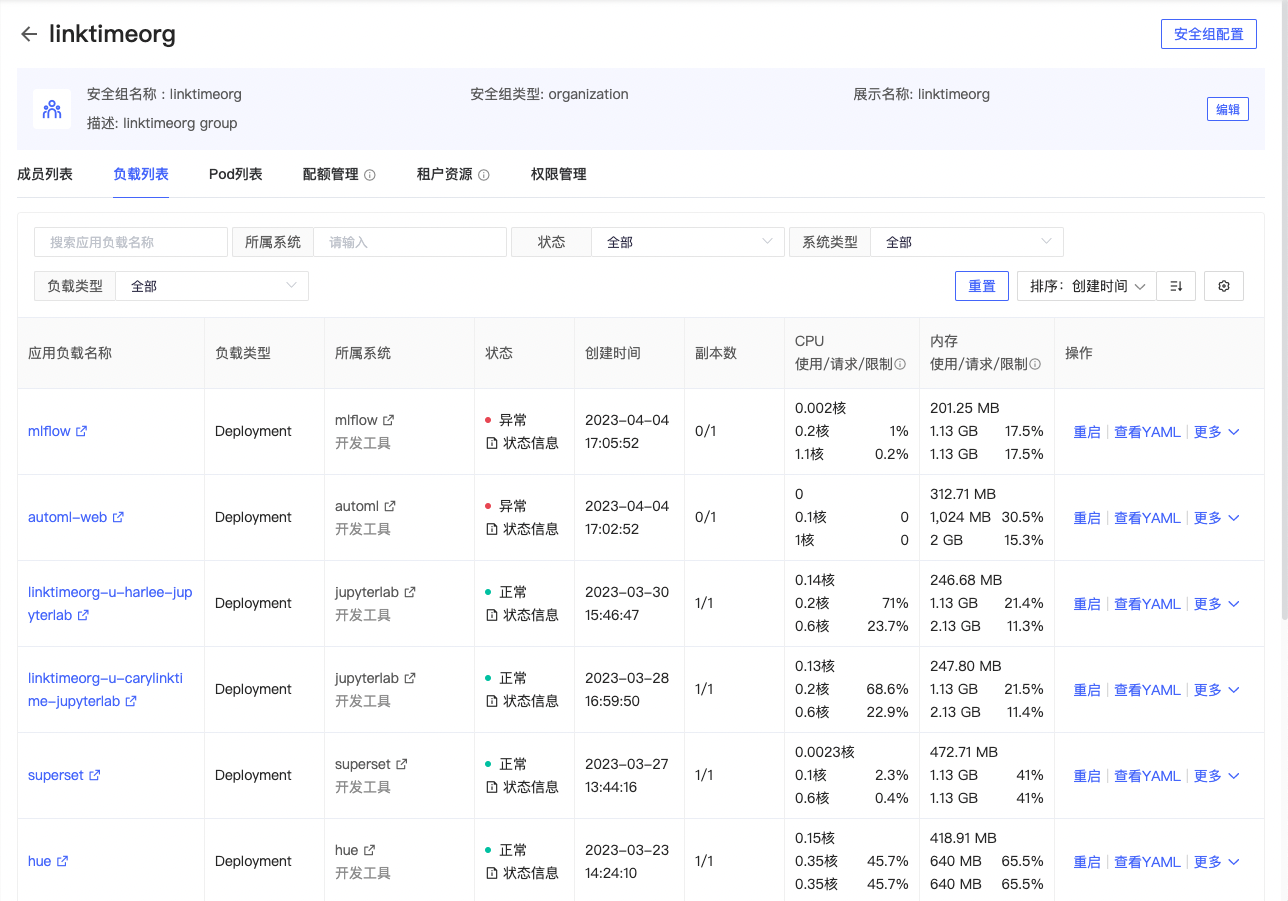Click info icon beside 租户资源 tab

coord(484,175)
